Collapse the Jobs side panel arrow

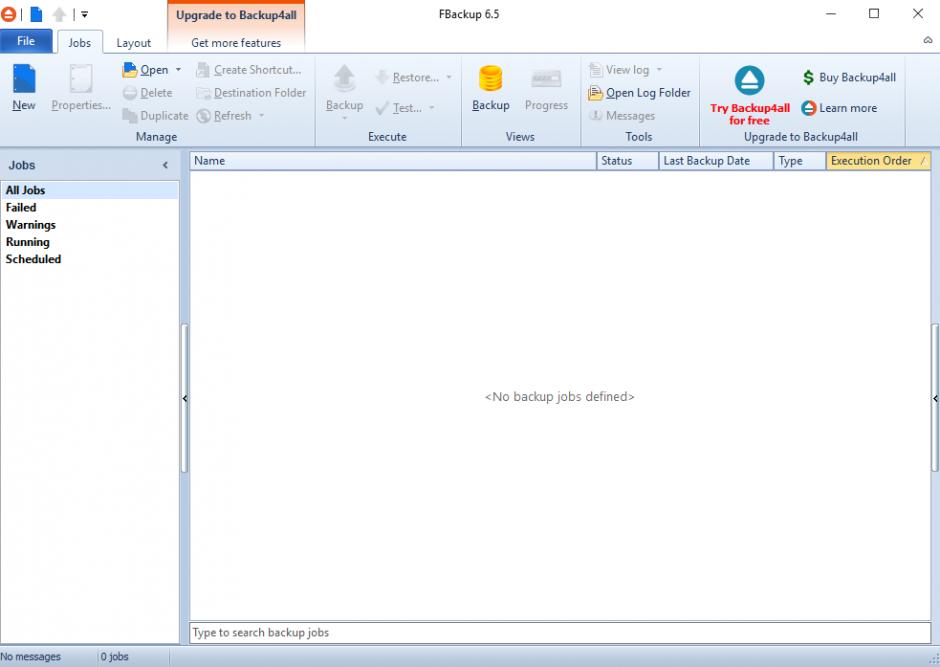pos(165,165)
